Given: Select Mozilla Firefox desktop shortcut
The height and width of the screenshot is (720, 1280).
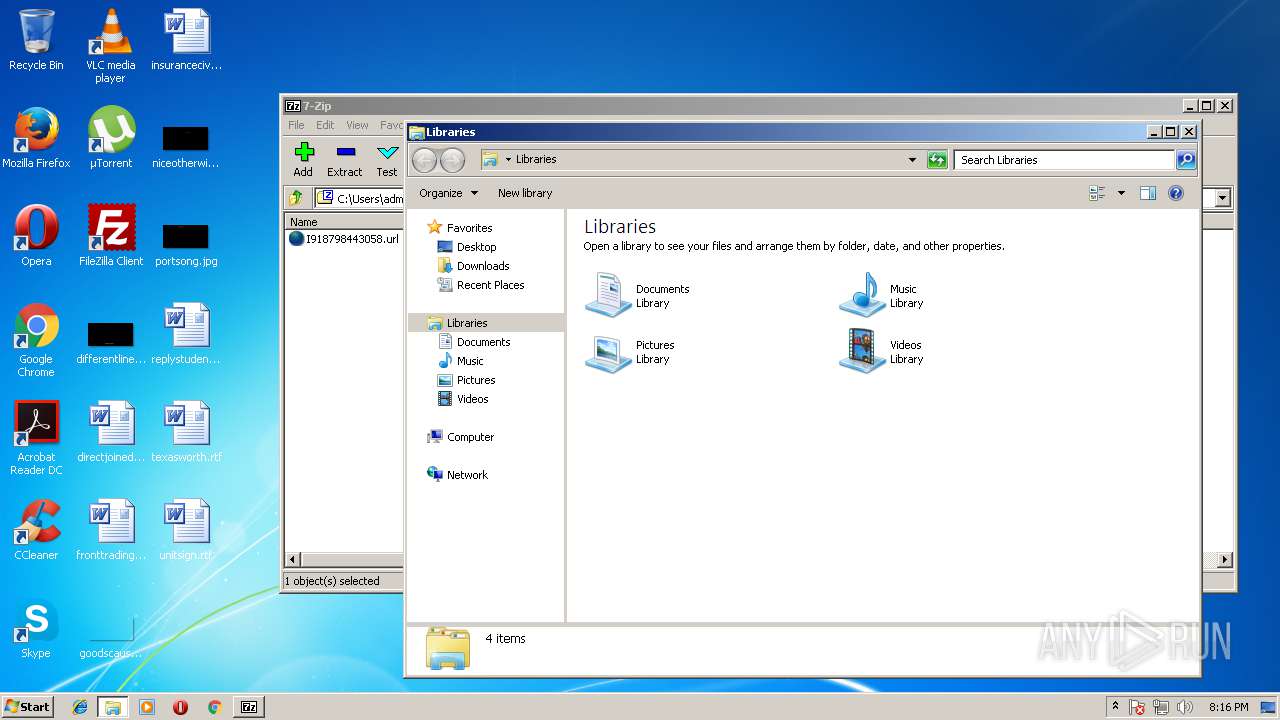Looking at the screenshot, I should [x=36, y=138].
